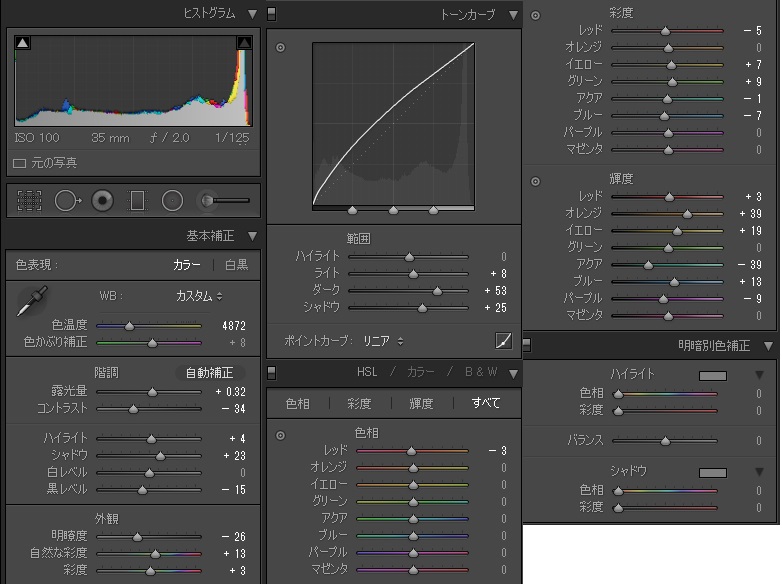
Task: Select the Adjustment Brush tool
Action: pos(224,200)
